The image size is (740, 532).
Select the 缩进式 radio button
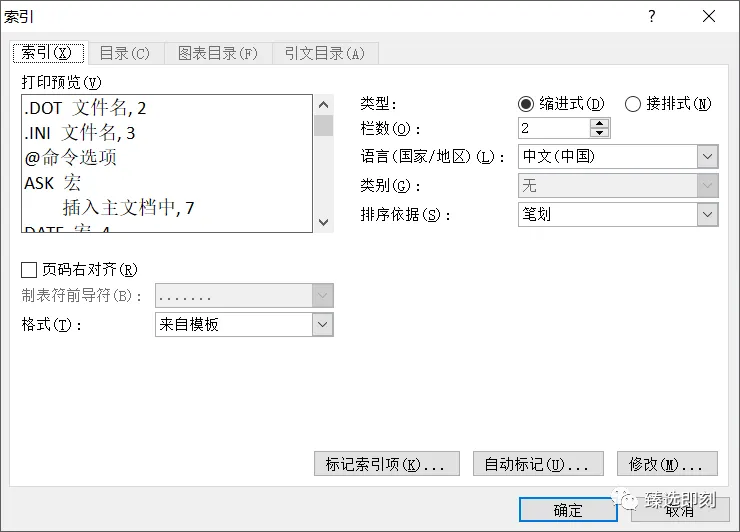click(526, 104)
